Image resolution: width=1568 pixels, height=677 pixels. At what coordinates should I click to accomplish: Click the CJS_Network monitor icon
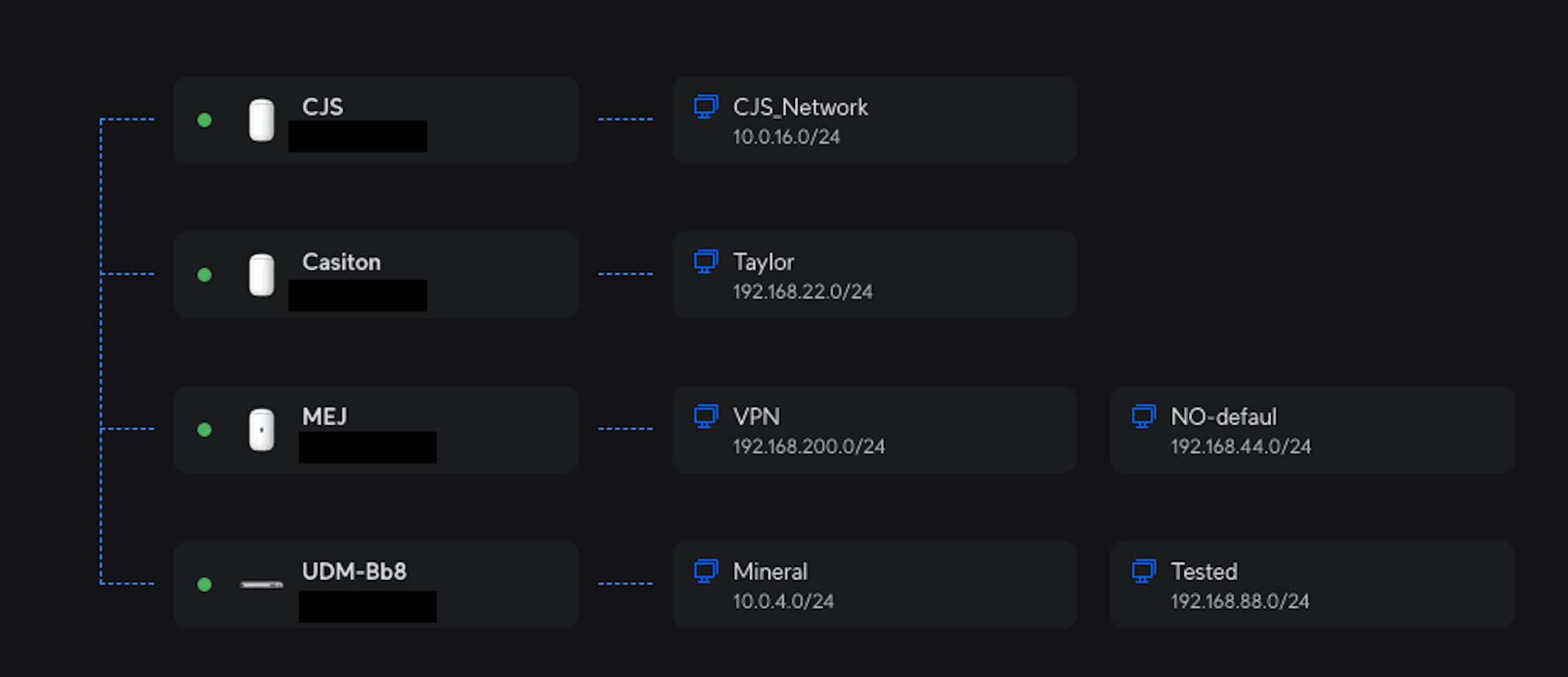point(705,107)
